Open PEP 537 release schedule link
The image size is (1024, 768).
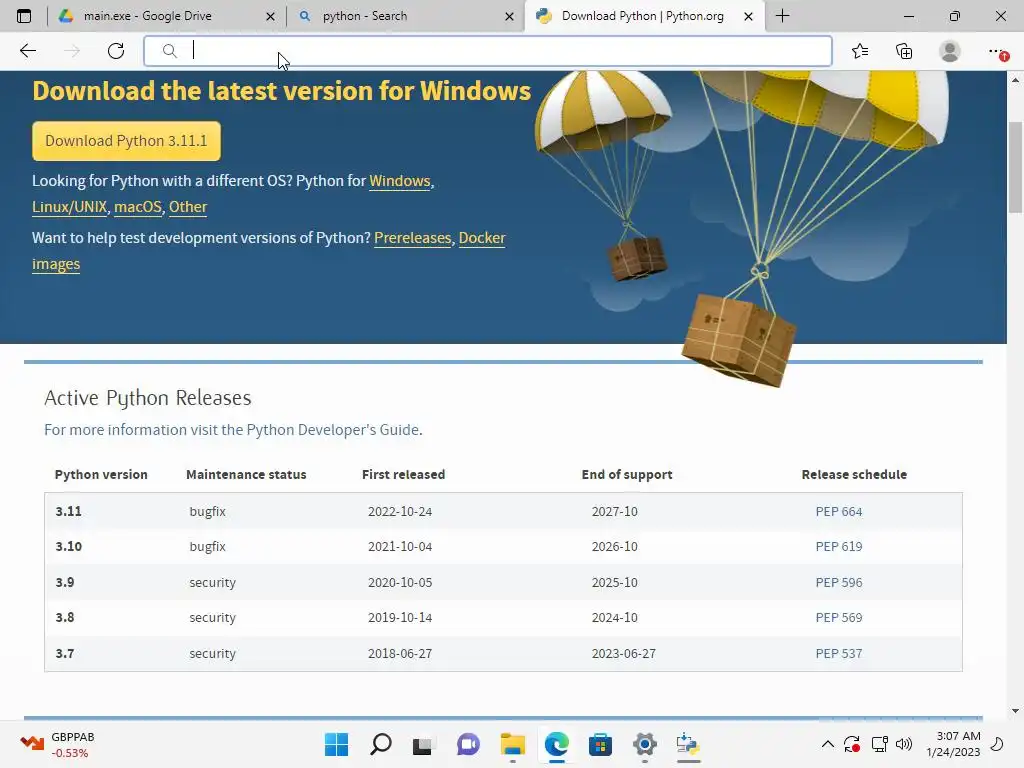[x=839, y=654]
